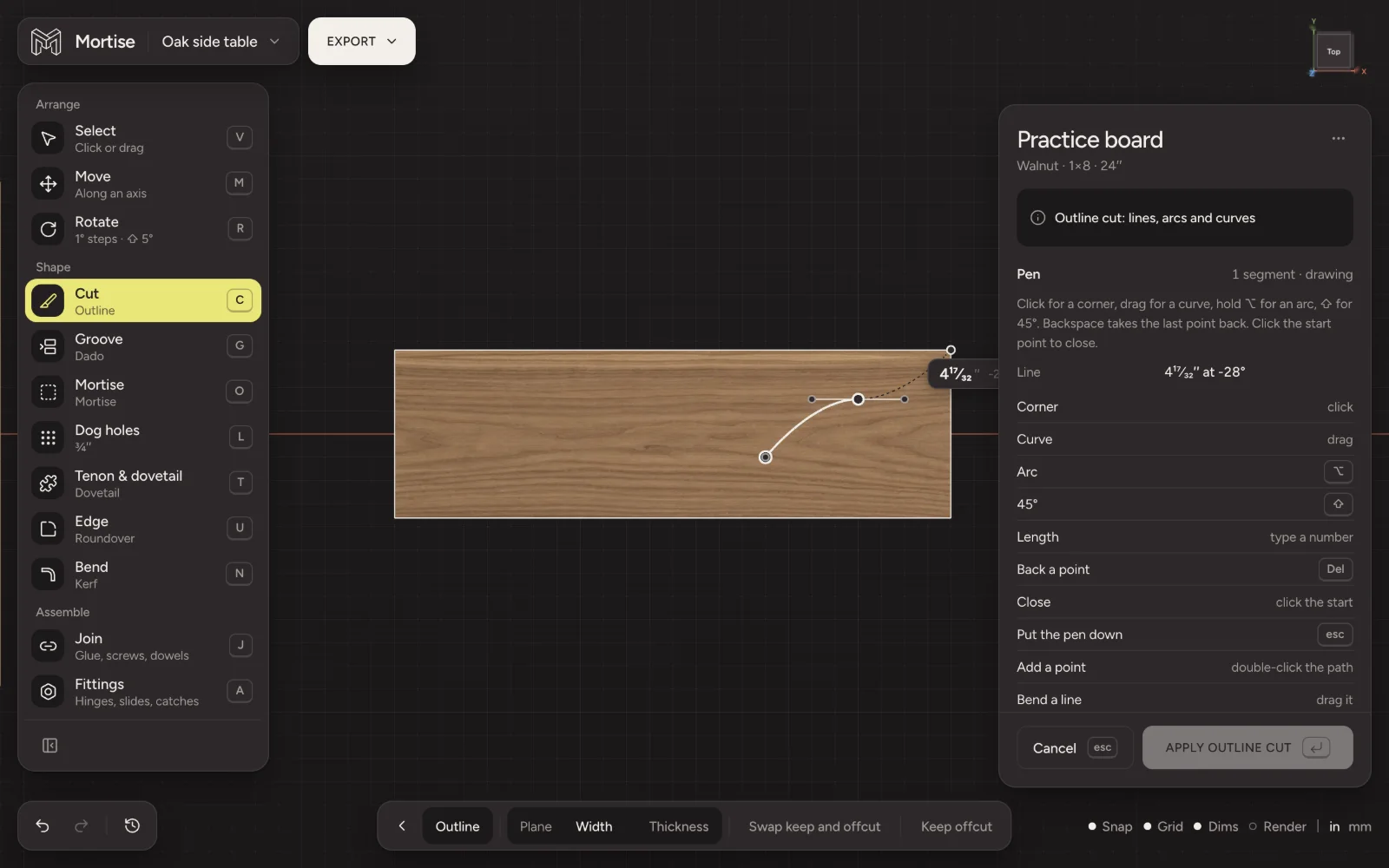Image resolution: width=1389 pixels, height=868 pixels.
Task: Go back with the bottom bar chevron
Action: point(402,826)
